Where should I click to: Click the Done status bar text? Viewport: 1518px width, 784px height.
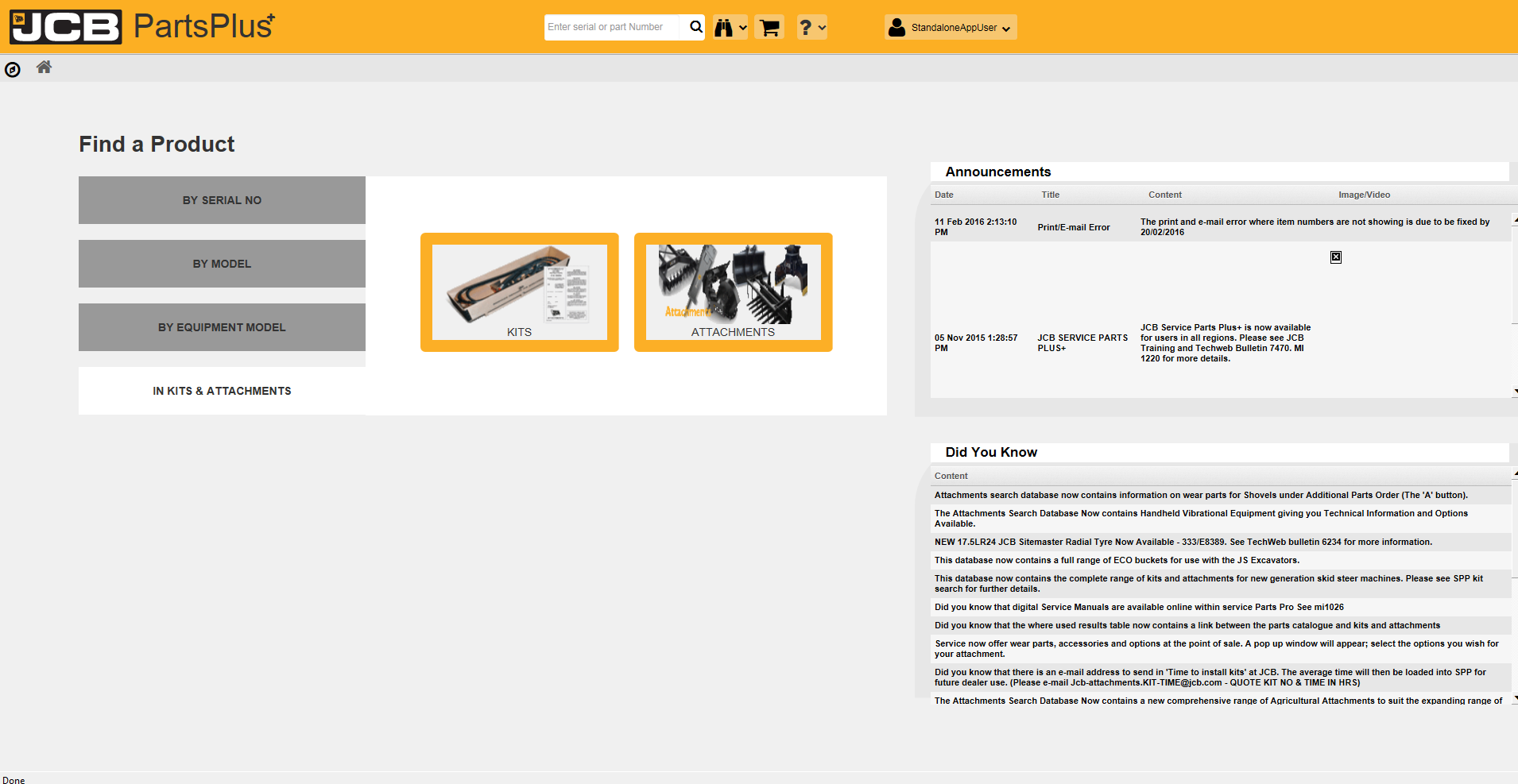14,780
